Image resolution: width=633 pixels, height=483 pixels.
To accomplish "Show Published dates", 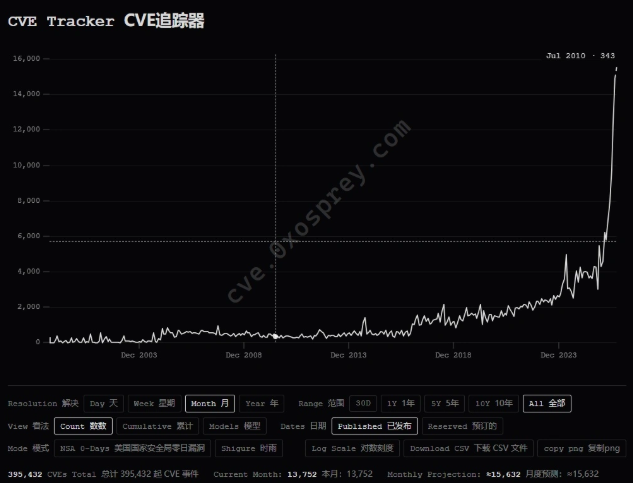I will point(374,426).
